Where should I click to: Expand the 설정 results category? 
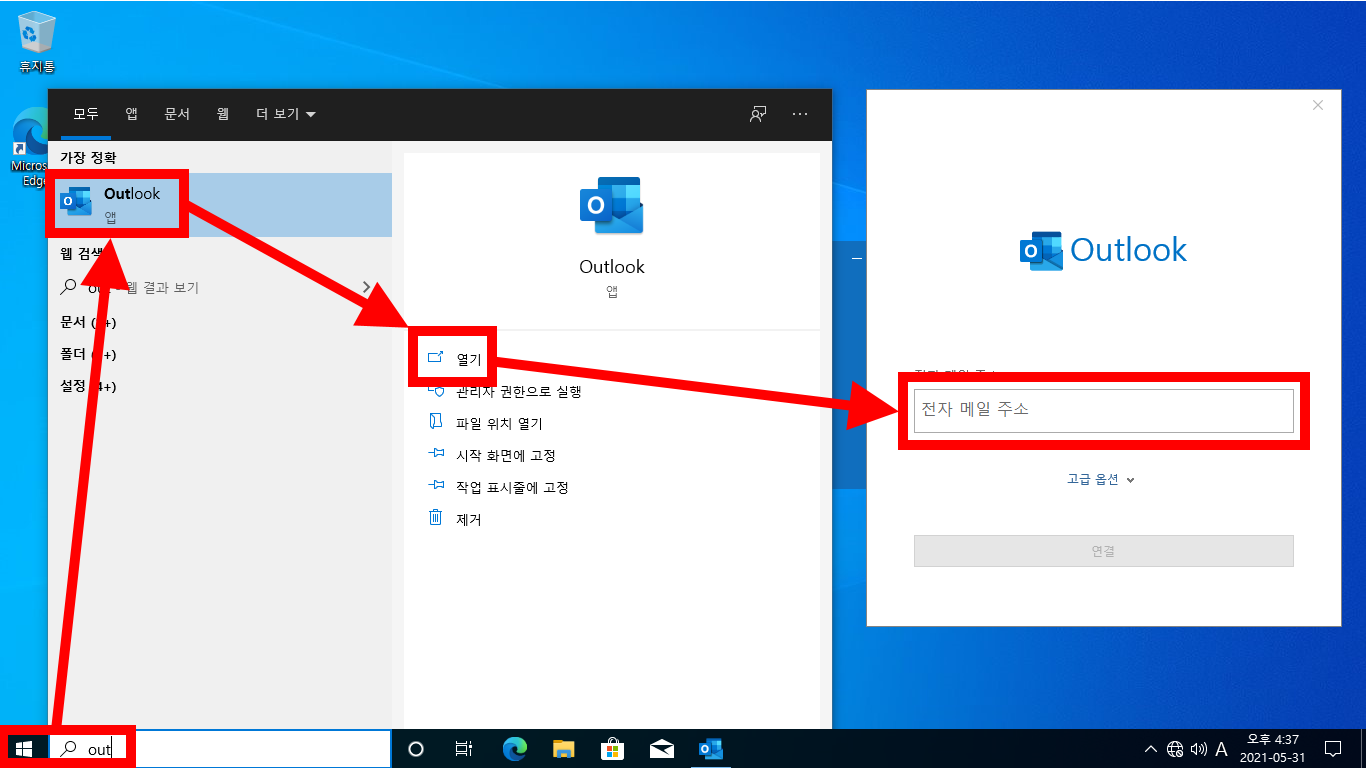[88, 386]
